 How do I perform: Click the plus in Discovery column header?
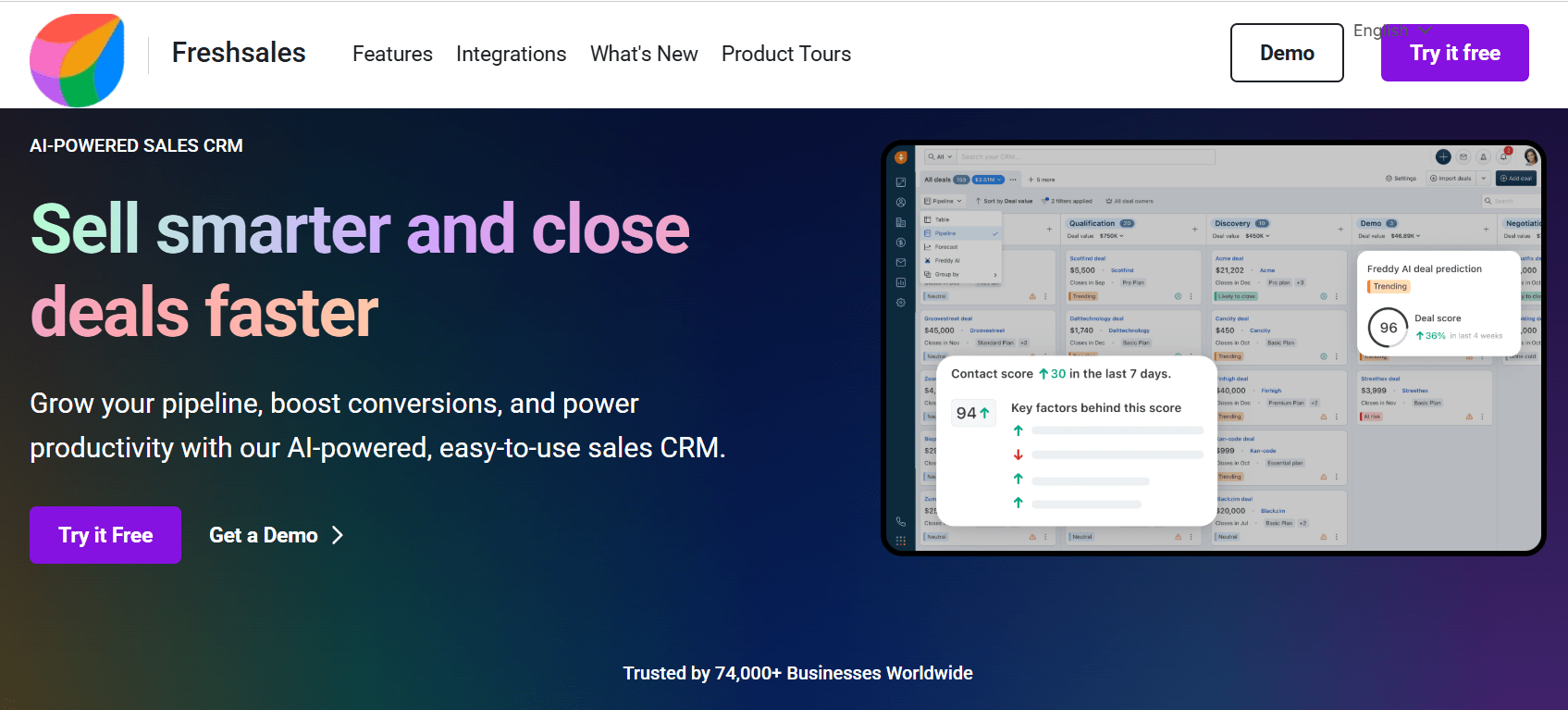[x=1340, y=229]
